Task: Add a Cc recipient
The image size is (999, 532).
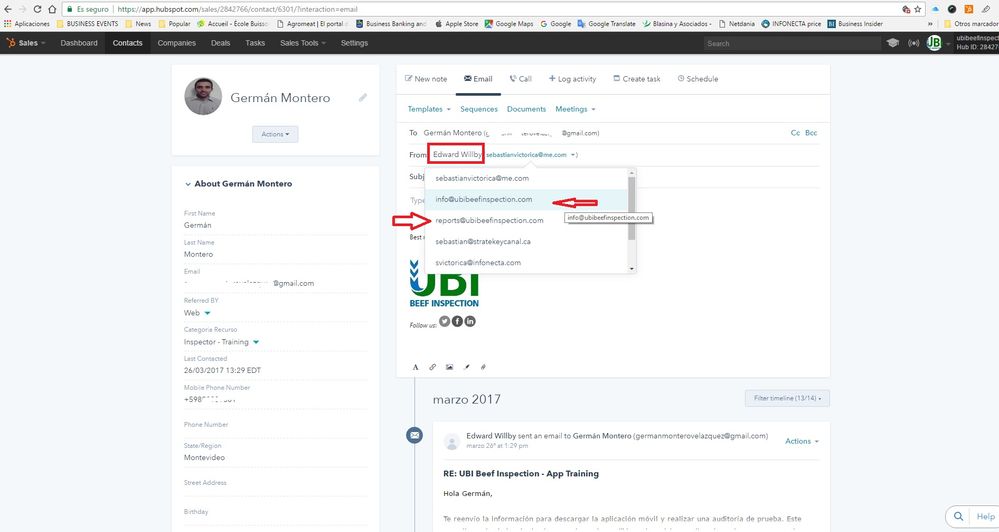Action: click(x=795, y=133)
